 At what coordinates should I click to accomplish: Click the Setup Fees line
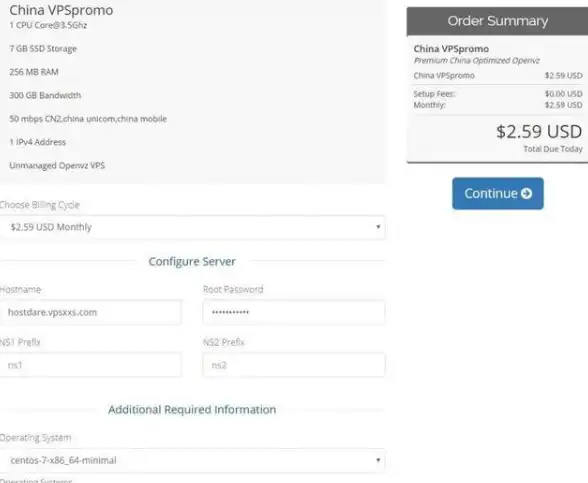tap(498, 94)
